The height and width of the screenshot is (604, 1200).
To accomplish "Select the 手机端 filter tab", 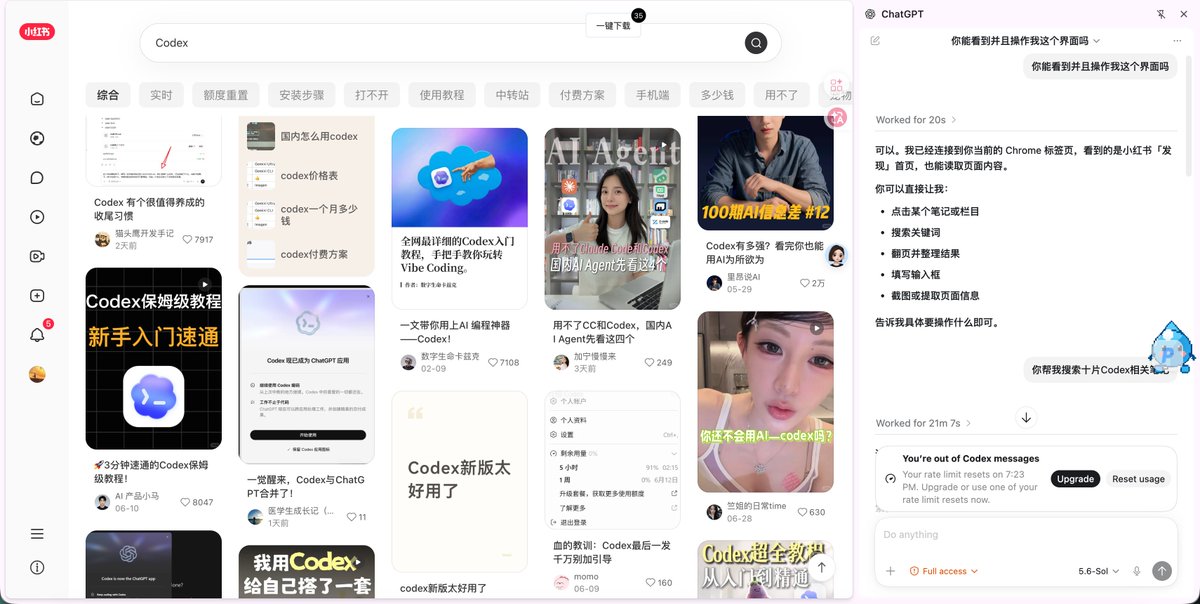I will pyautogui.click(x=653, y=95).
